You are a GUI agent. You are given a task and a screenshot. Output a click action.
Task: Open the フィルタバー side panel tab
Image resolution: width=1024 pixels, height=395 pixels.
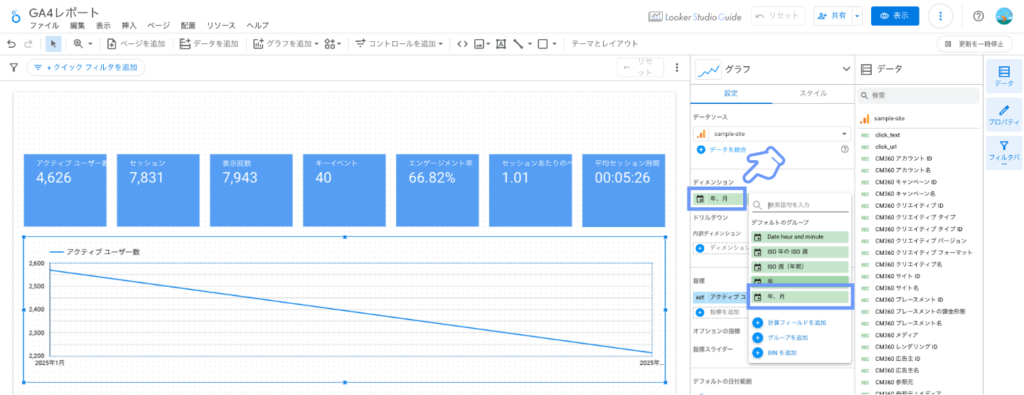click(x=1004, y=153)
